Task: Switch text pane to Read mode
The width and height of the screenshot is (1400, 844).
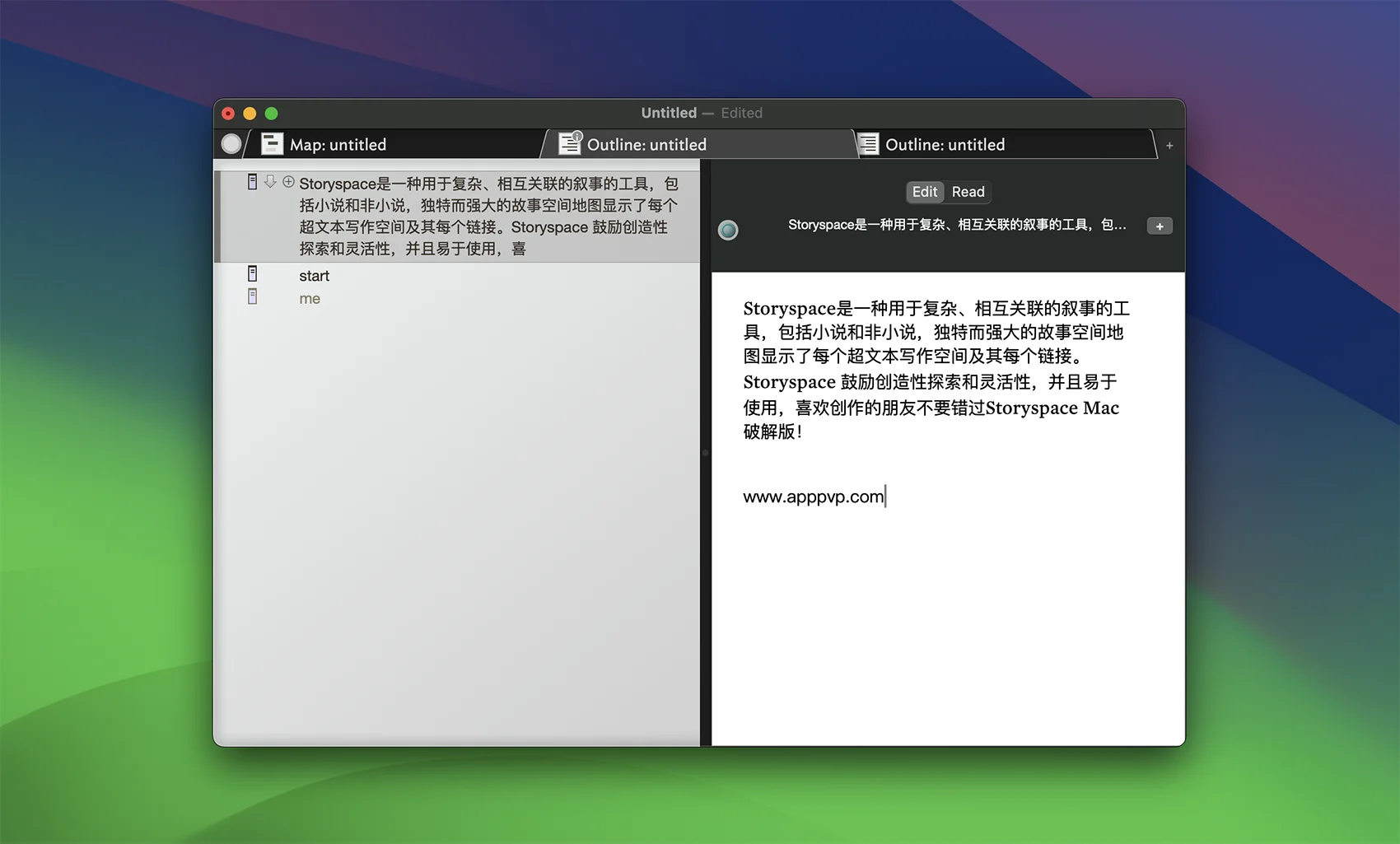Action: tap(968, 192)
